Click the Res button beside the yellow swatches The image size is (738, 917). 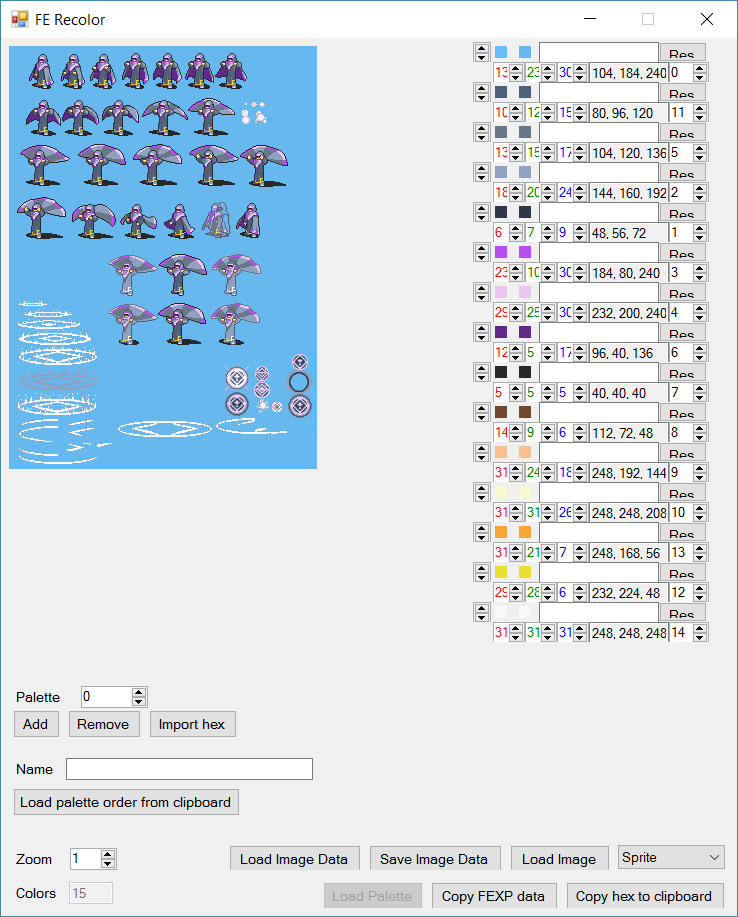[x=682, y=572]
